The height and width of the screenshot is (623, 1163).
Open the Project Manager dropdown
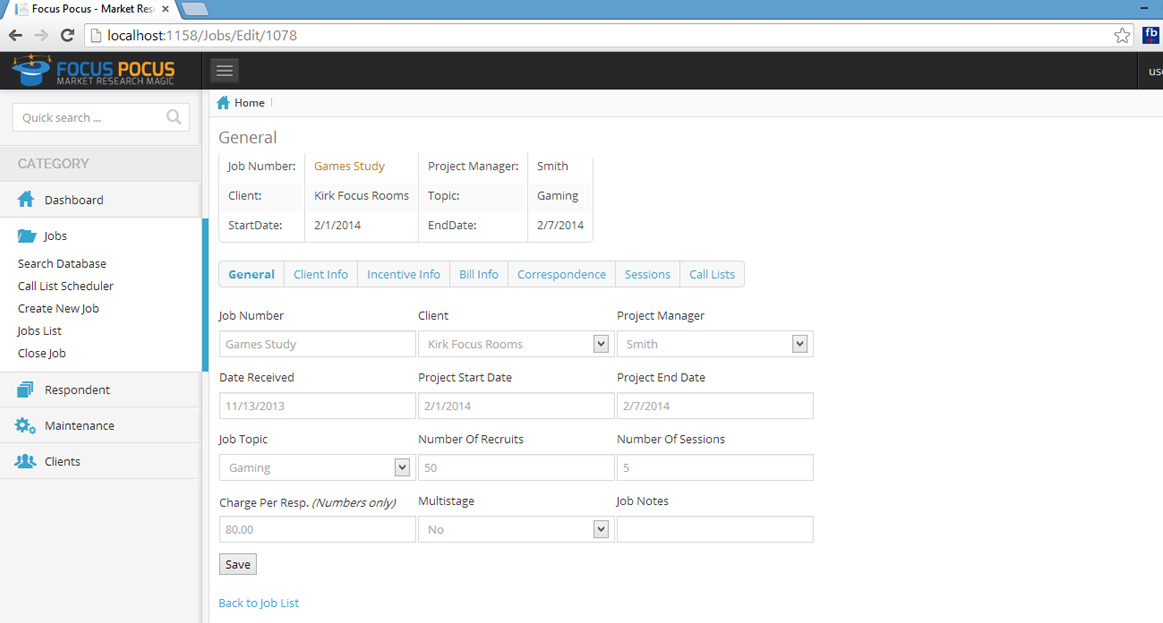pyautogui.click(x=715, y=344)
